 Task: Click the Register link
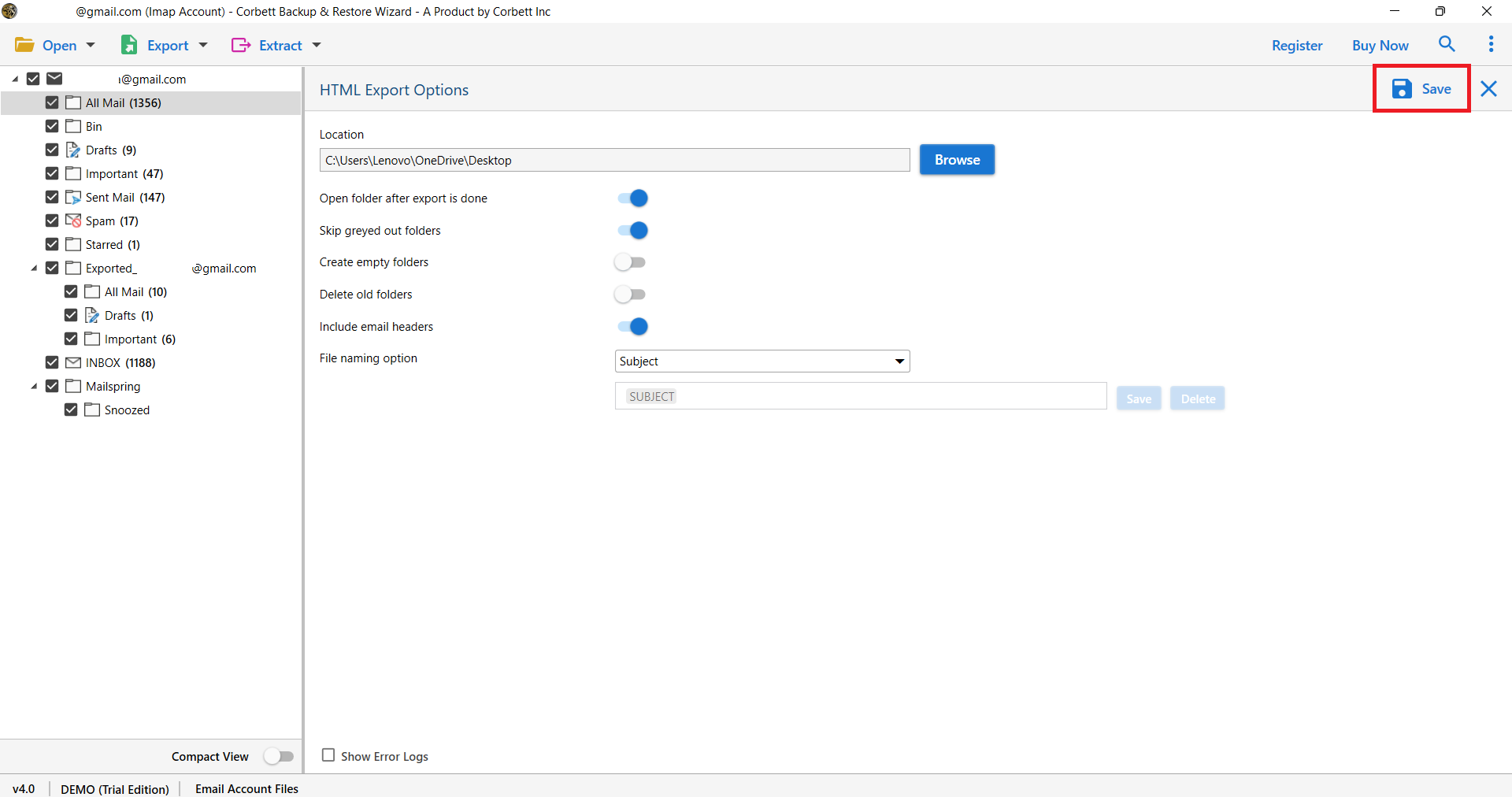pyautogui.click(x=1297, y=46)
